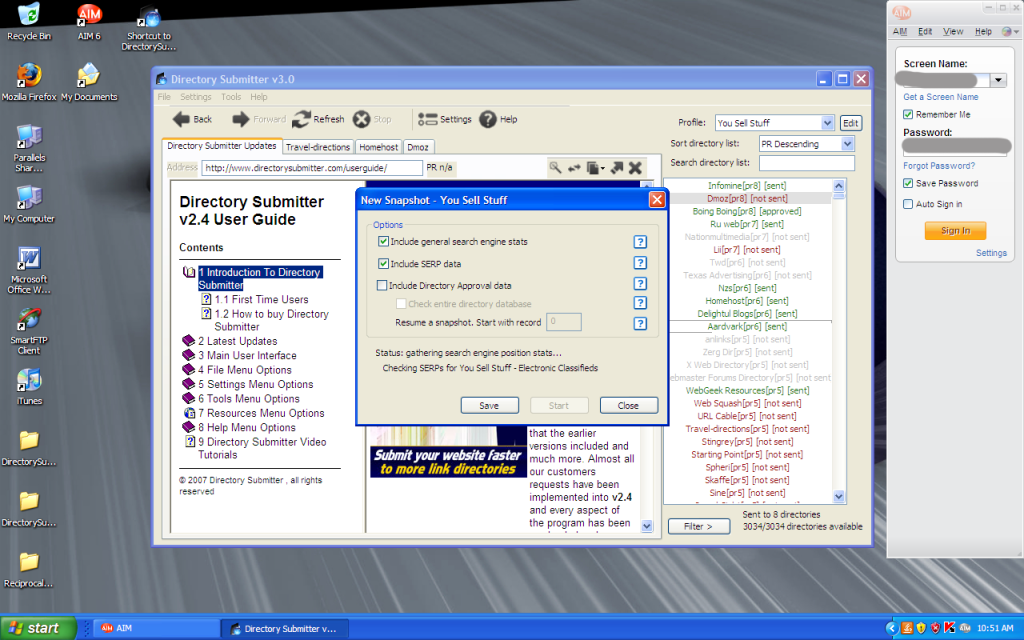Show help for Include SERP data
Viewport: 1024px width, 640px height.
click(640, 263)
